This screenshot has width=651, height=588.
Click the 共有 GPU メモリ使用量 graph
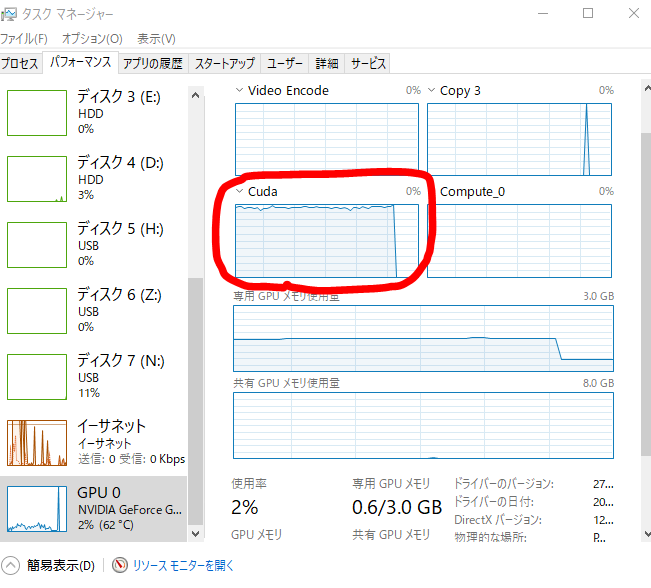point(423,426)
